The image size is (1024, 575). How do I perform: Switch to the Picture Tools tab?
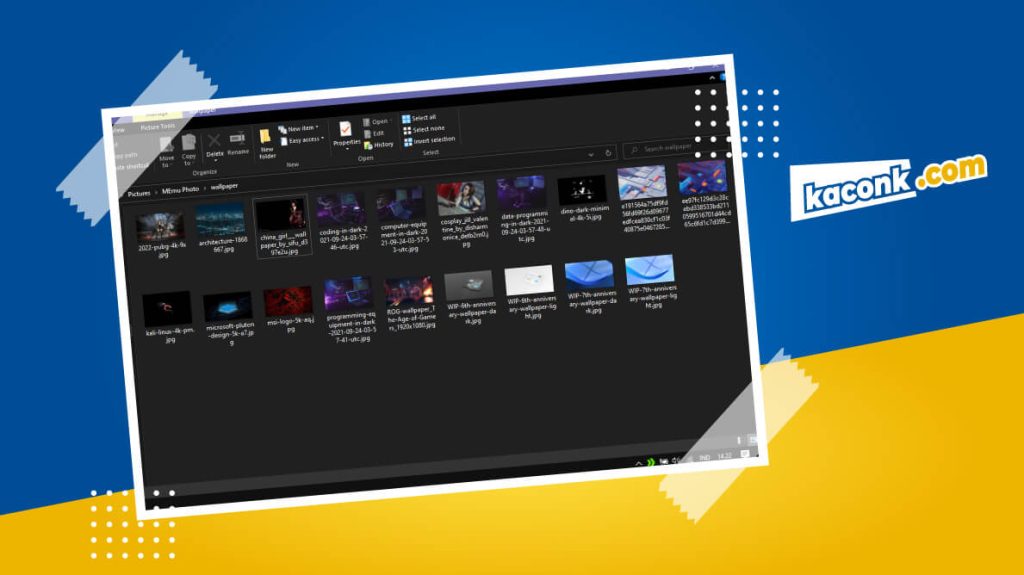click(157, 127)
